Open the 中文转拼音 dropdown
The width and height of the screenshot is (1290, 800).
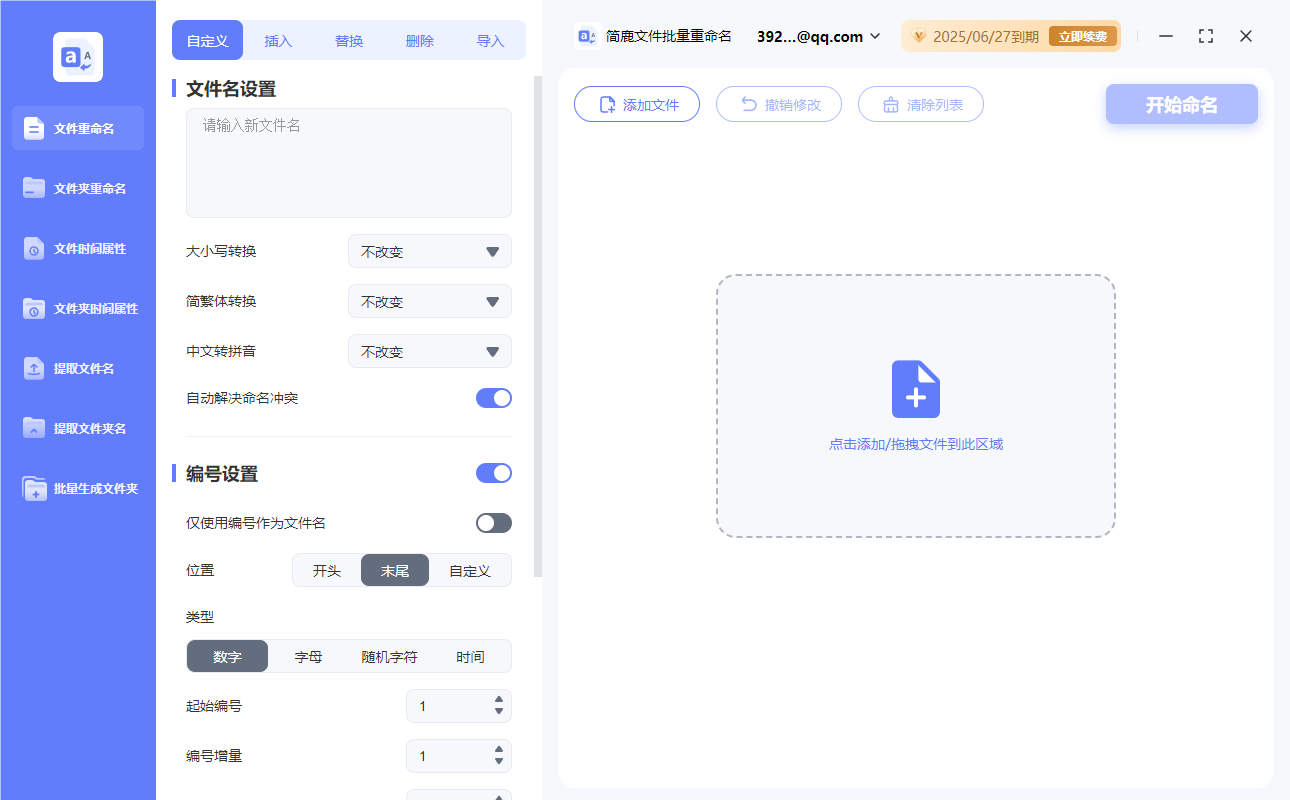point(429,351)
